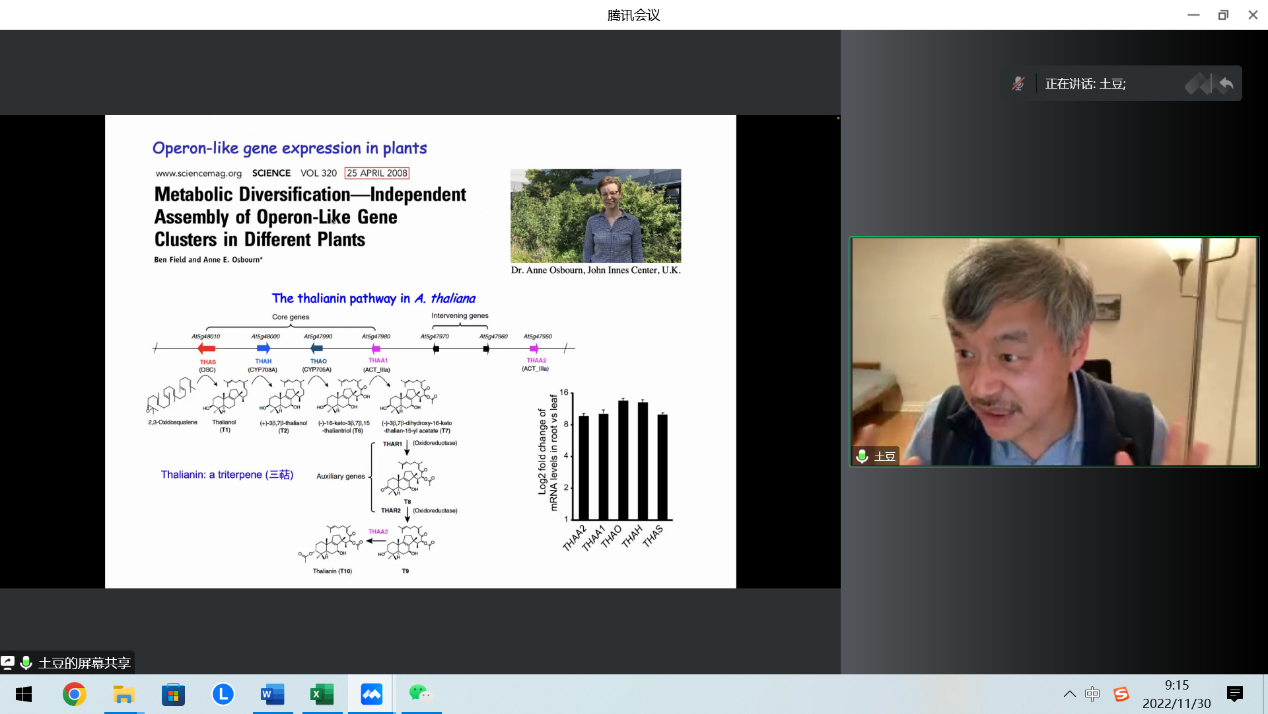1268x714 pixels.
Task: Click the 正在讲话: 土豆 speaker label
Action: click(x=1085, y=84)
